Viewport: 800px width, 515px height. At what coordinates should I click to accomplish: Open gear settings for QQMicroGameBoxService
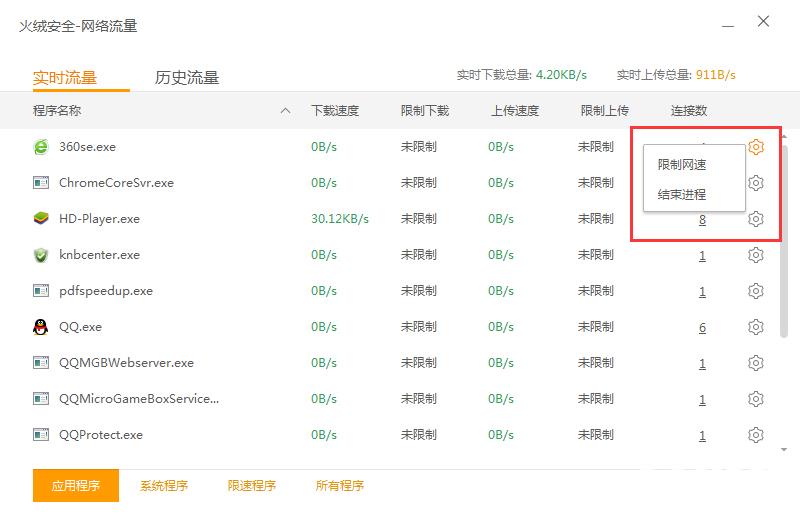tap(756, 399)
